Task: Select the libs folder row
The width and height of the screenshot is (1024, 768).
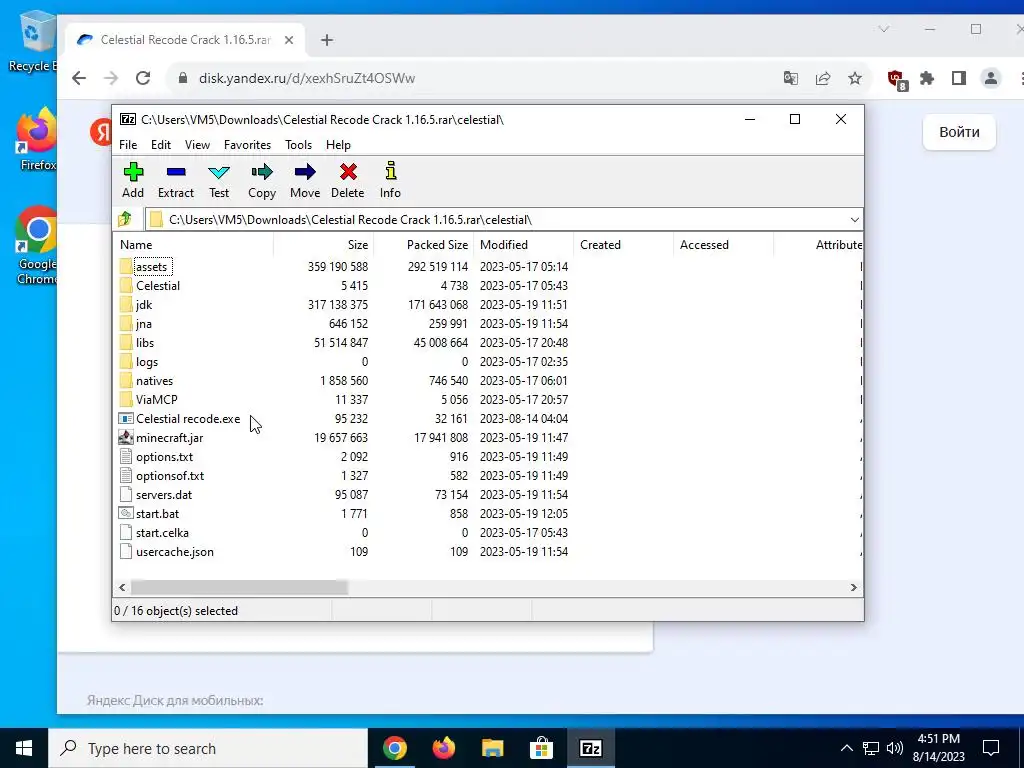Action: 488,343
